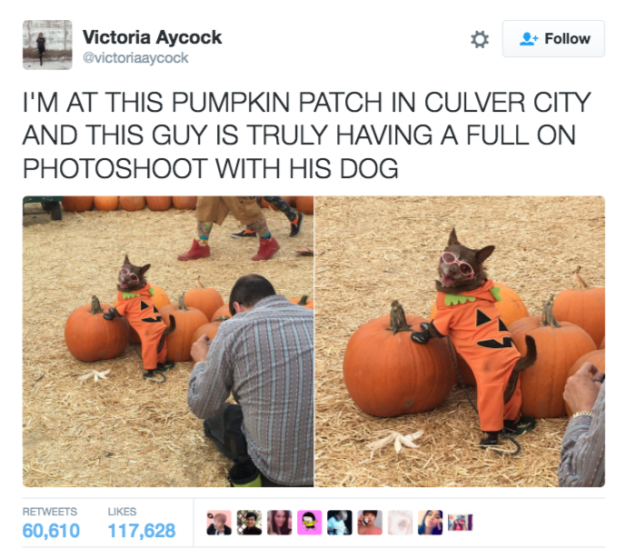Image resolution: width=625 pixels, height=559 pixels.
Task: Click the Follow button
Action: (553, 39)
